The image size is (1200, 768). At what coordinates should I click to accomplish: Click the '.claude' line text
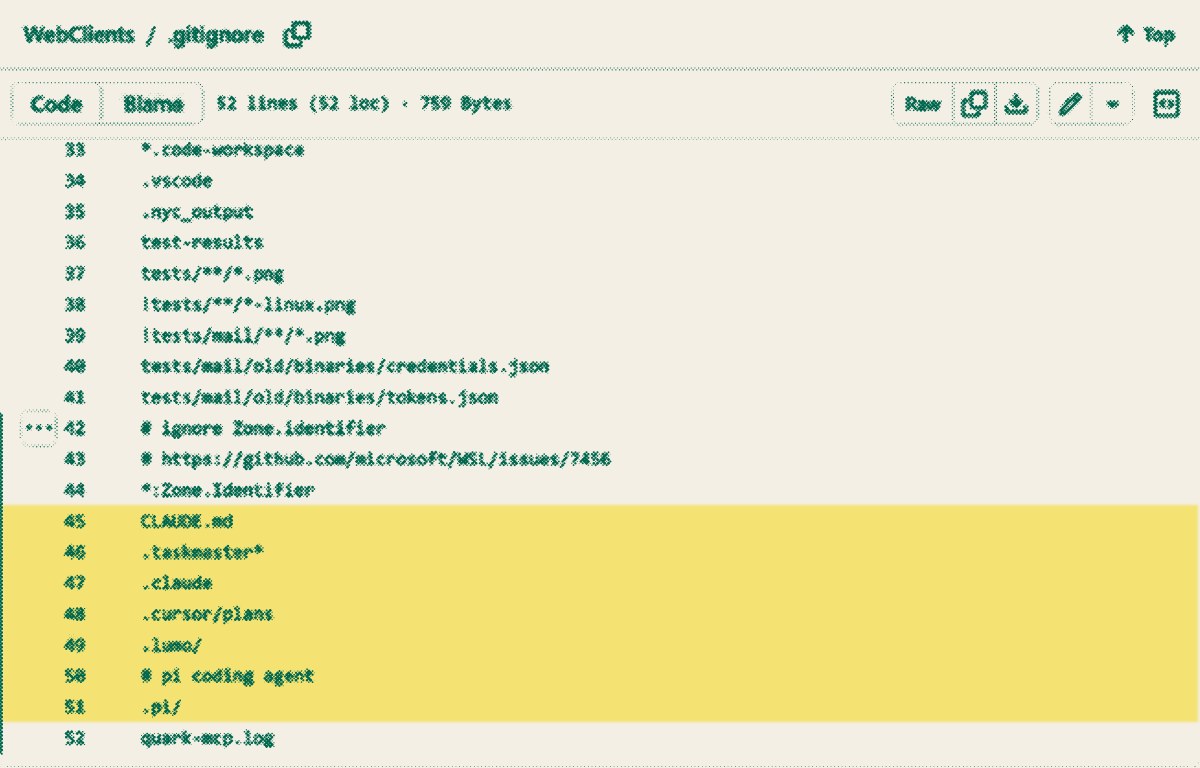tap(177, 583)
